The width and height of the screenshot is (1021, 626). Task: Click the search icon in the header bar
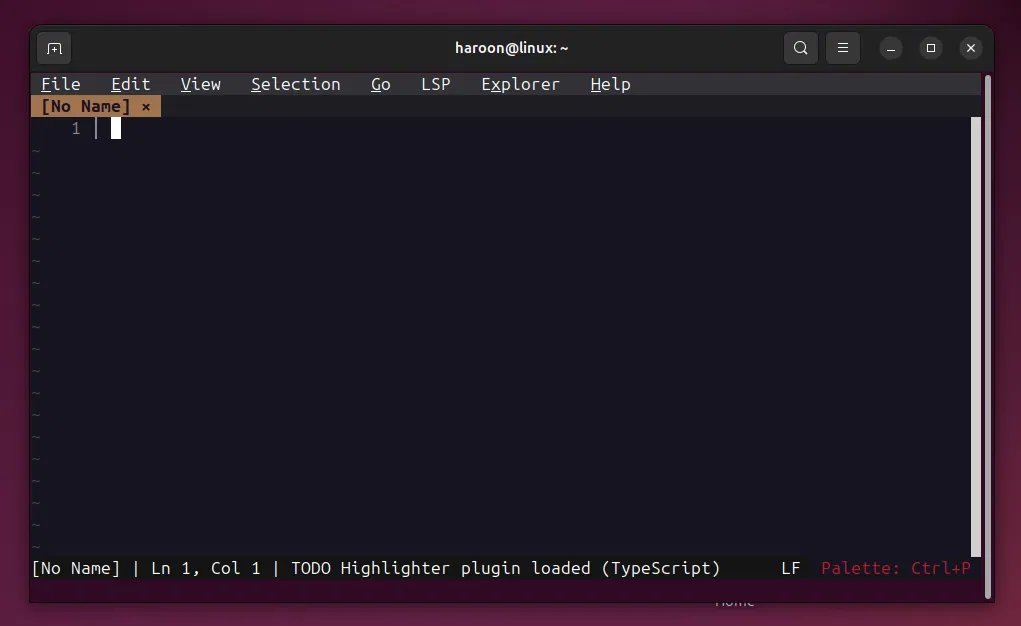pos(800,47)
